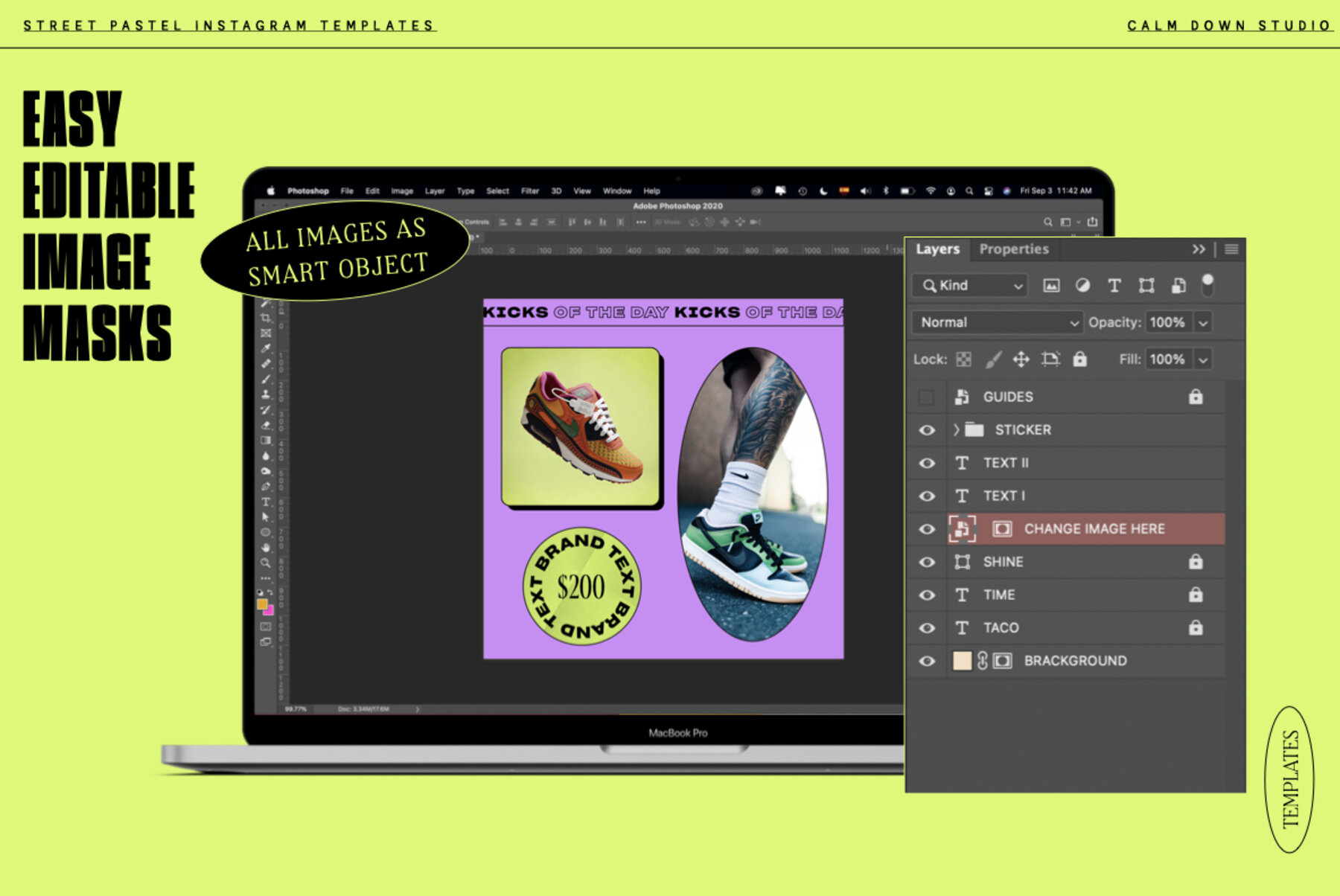Click the smart object filter icon
Image resolution: width=1340 pixels, height=896 pixels.
(x=1178, y=286)
